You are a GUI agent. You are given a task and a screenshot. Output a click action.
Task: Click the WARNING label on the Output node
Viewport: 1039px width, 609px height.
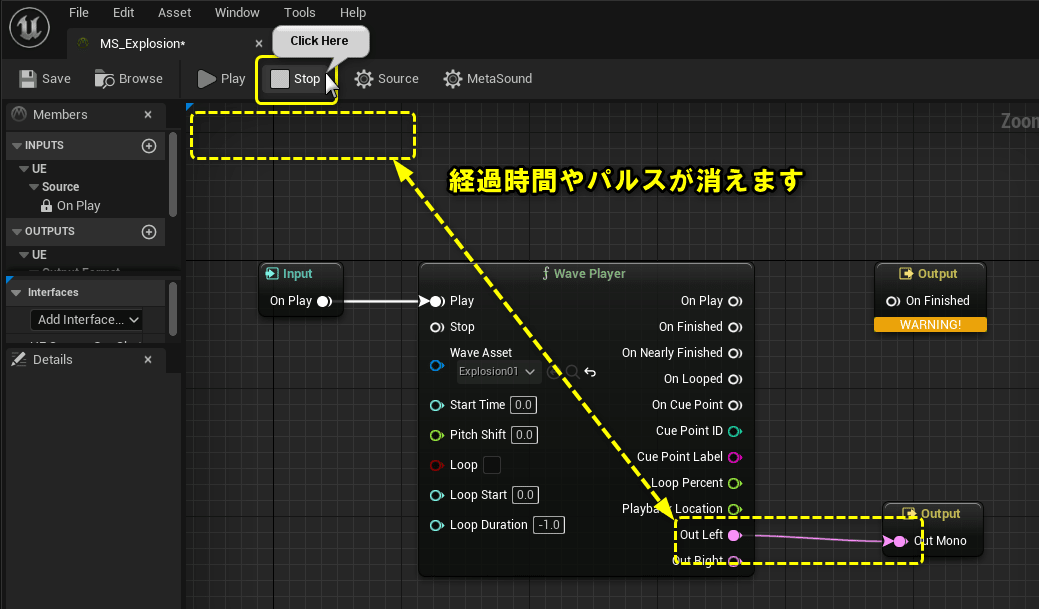click(x=930, y=324)
